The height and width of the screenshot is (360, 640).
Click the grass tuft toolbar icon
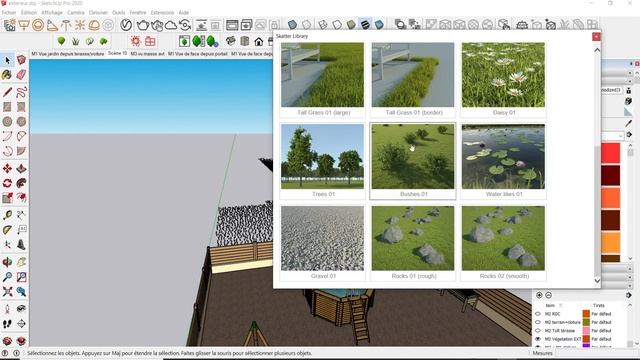point(76,41)
